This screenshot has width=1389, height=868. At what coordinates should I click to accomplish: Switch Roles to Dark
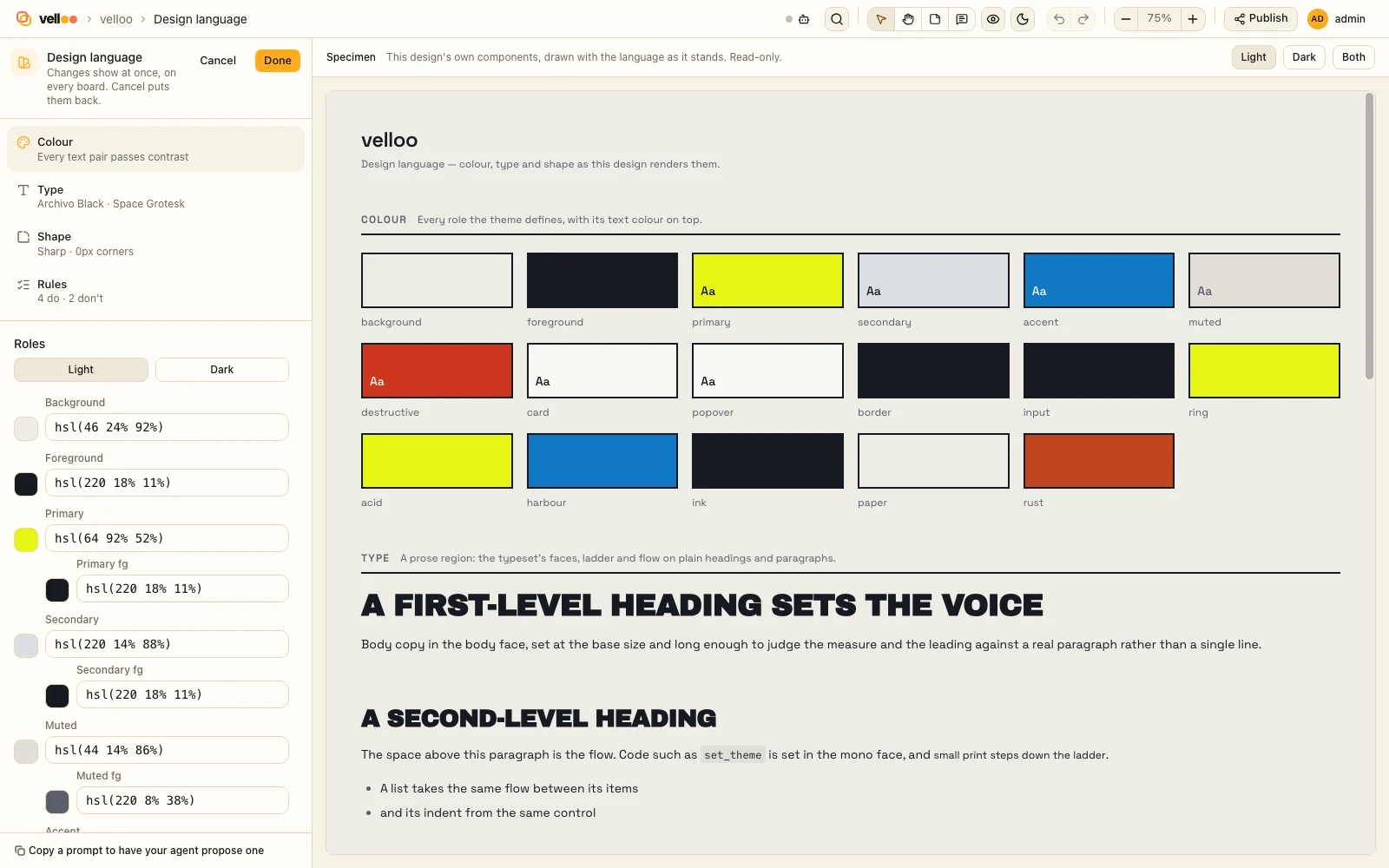click(222, 370)
